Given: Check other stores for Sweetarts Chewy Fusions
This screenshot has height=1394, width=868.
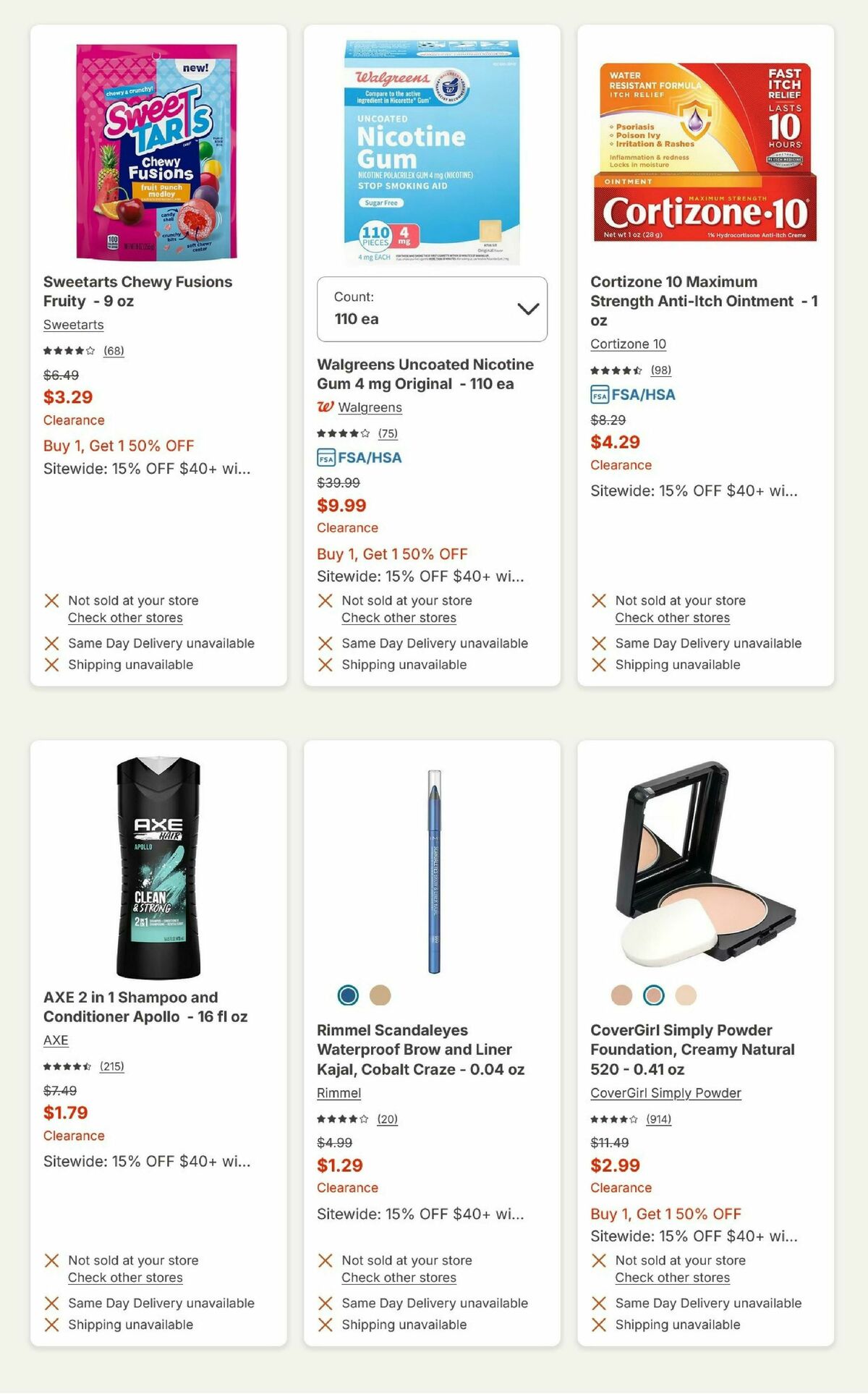Looking at the screenshot, I should point(124,618).
